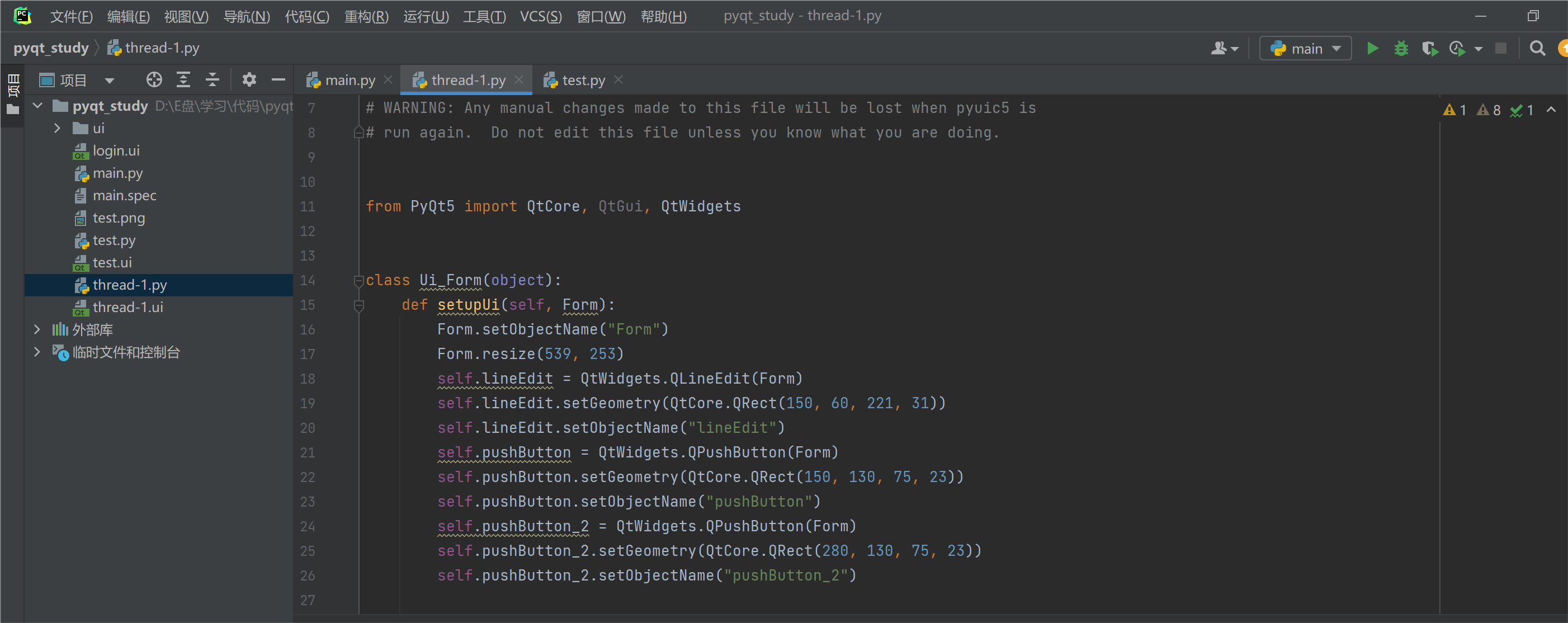
Task: Open the 重构(R) menu
Action: pyautogui.click(x=366, y=16)
